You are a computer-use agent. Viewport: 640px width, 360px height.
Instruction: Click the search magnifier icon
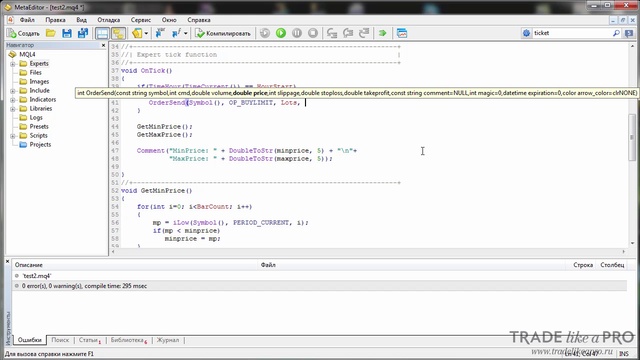(x=616, y=33)
